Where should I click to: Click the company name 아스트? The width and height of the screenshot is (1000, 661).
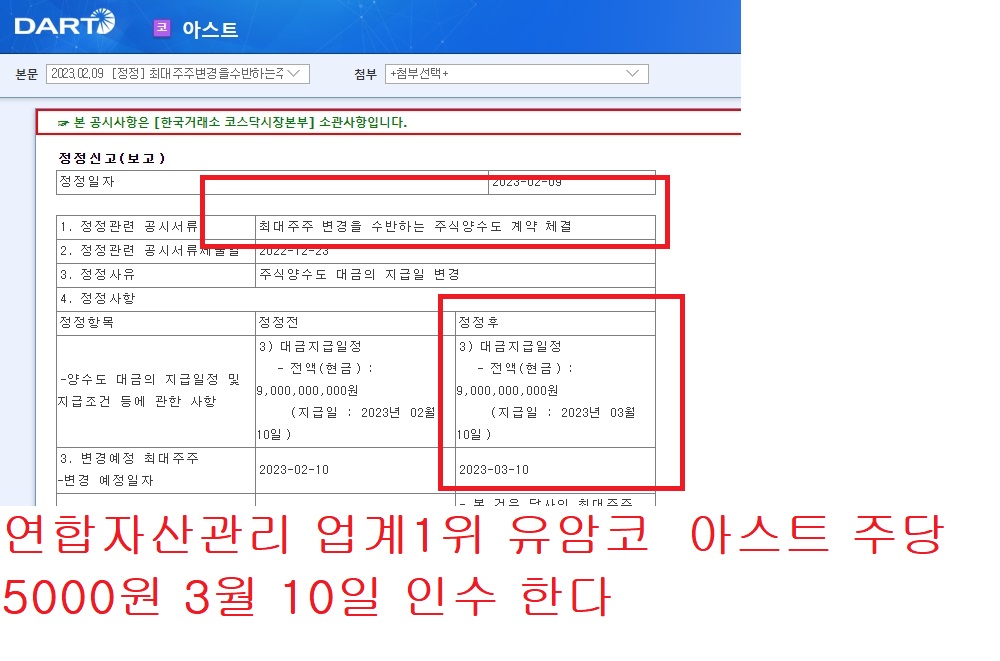[x=210, y=29]
